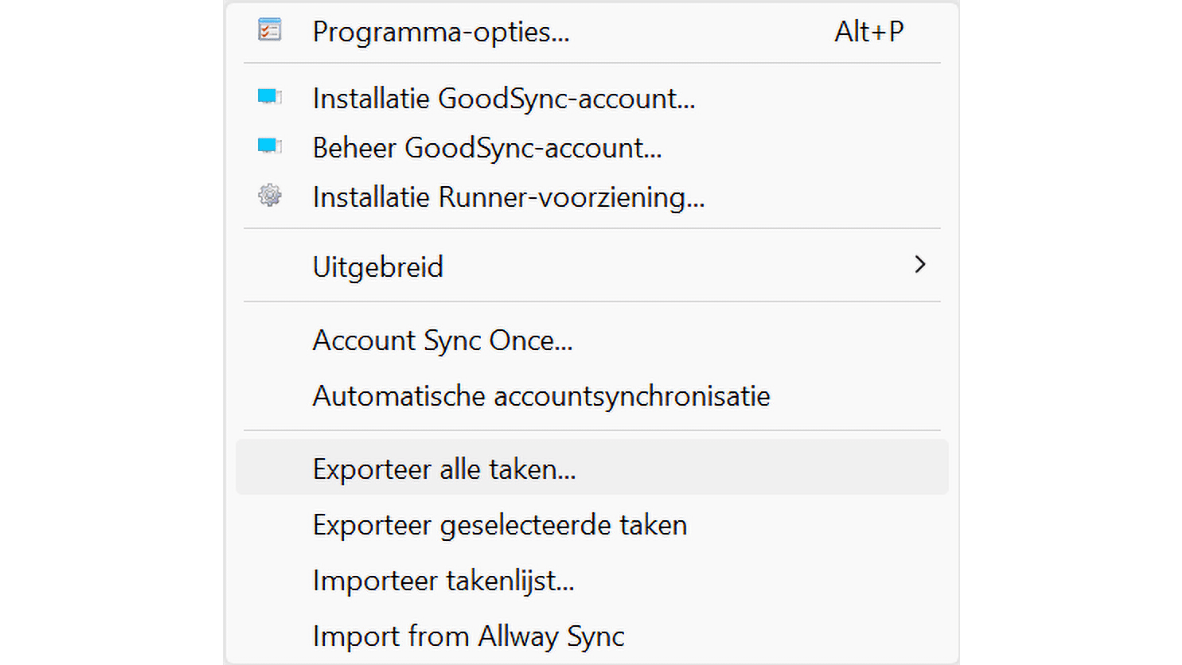This screenshot has width=1182, height=665.
Task: Choose Account Sync Once
Action: pyautogui.click(x=442, y=340)
